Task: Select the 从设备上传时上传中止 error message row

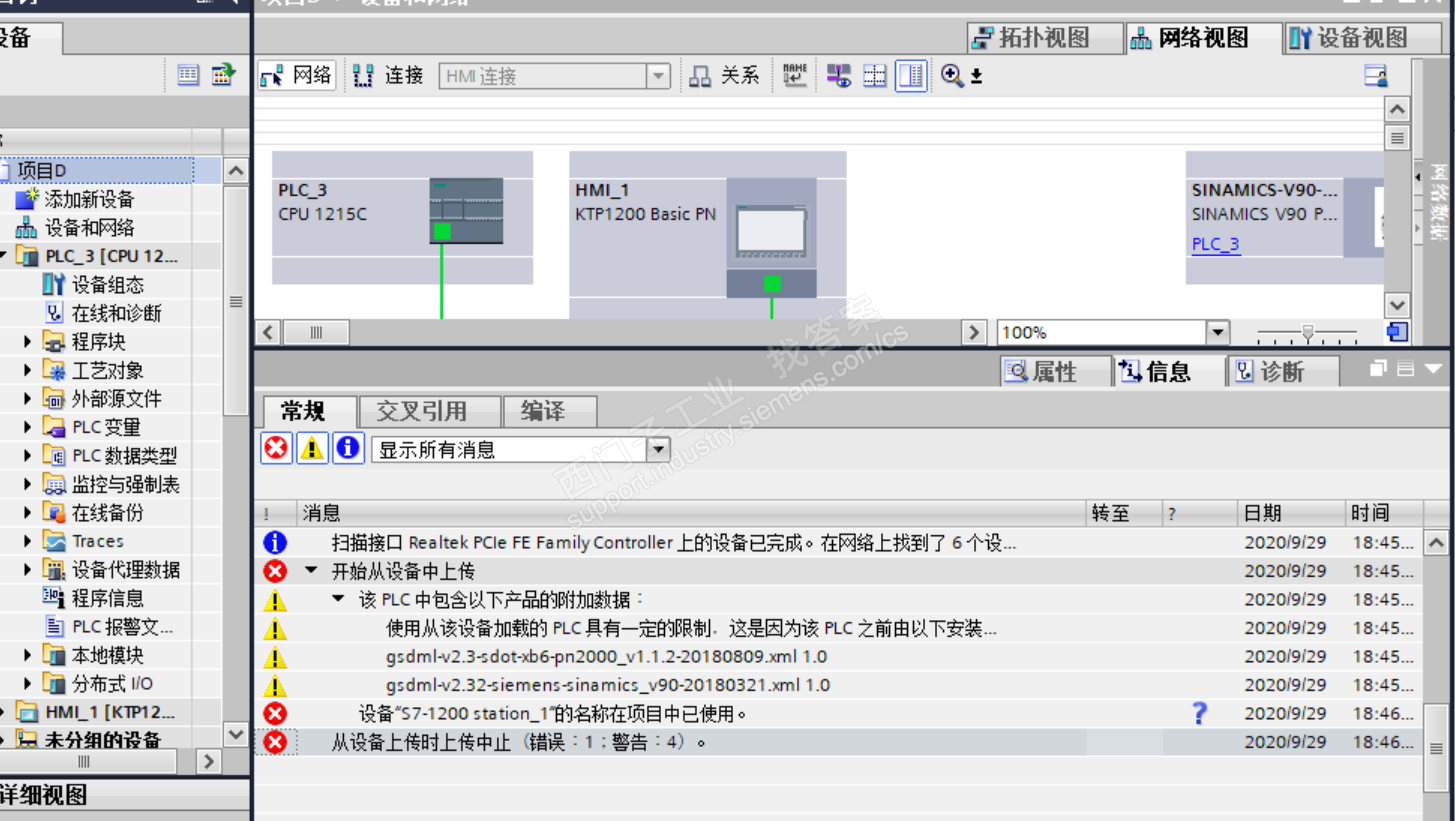Action: coord(838,742)
